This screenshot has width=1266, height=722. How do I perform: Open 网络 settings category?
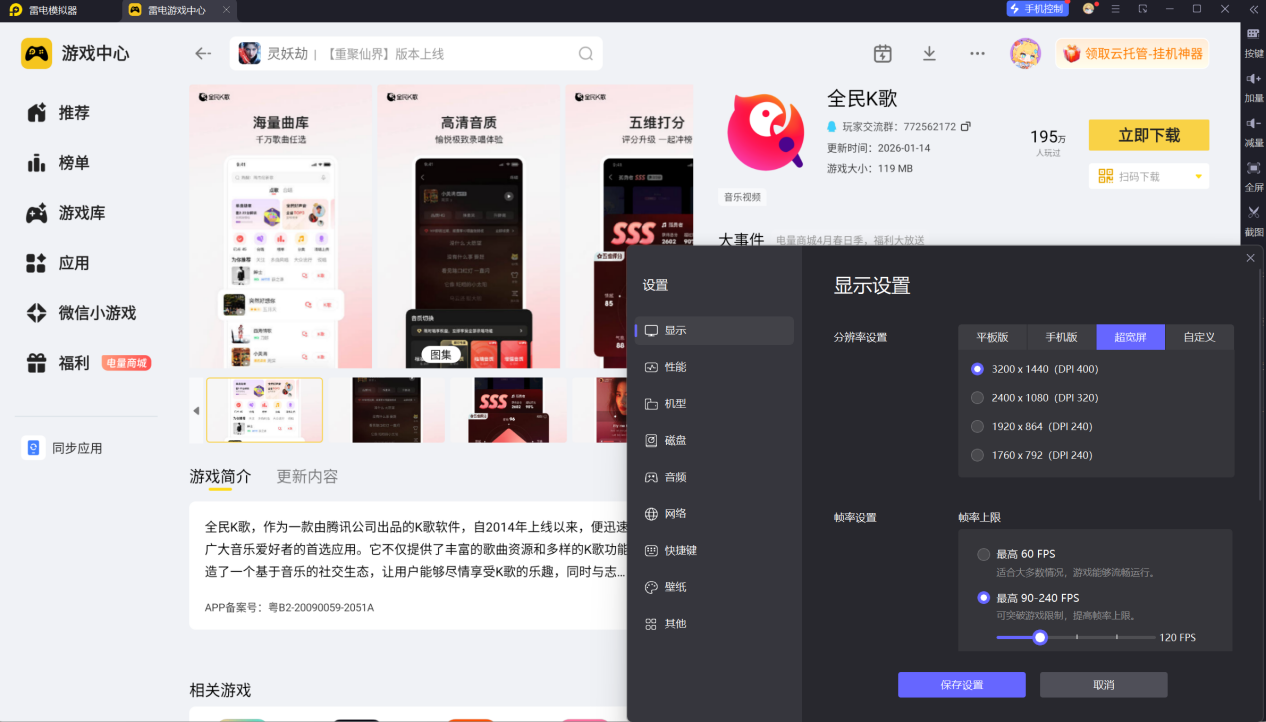click(x=714, y=514)
